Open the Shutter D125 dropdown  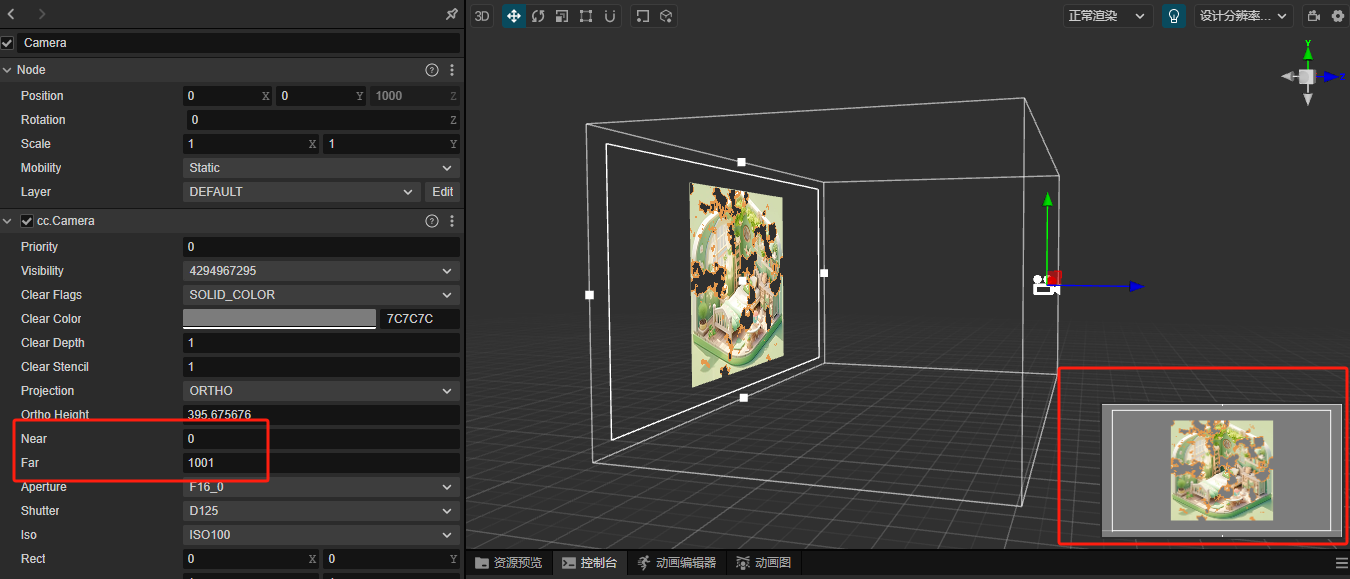pyautogui.click(x=321, y=511)
